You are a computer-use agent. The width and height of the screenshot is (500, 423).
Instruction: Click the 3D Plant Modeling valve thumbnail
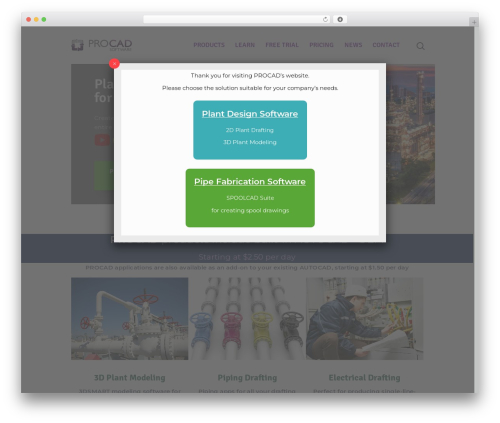point(130,319)
